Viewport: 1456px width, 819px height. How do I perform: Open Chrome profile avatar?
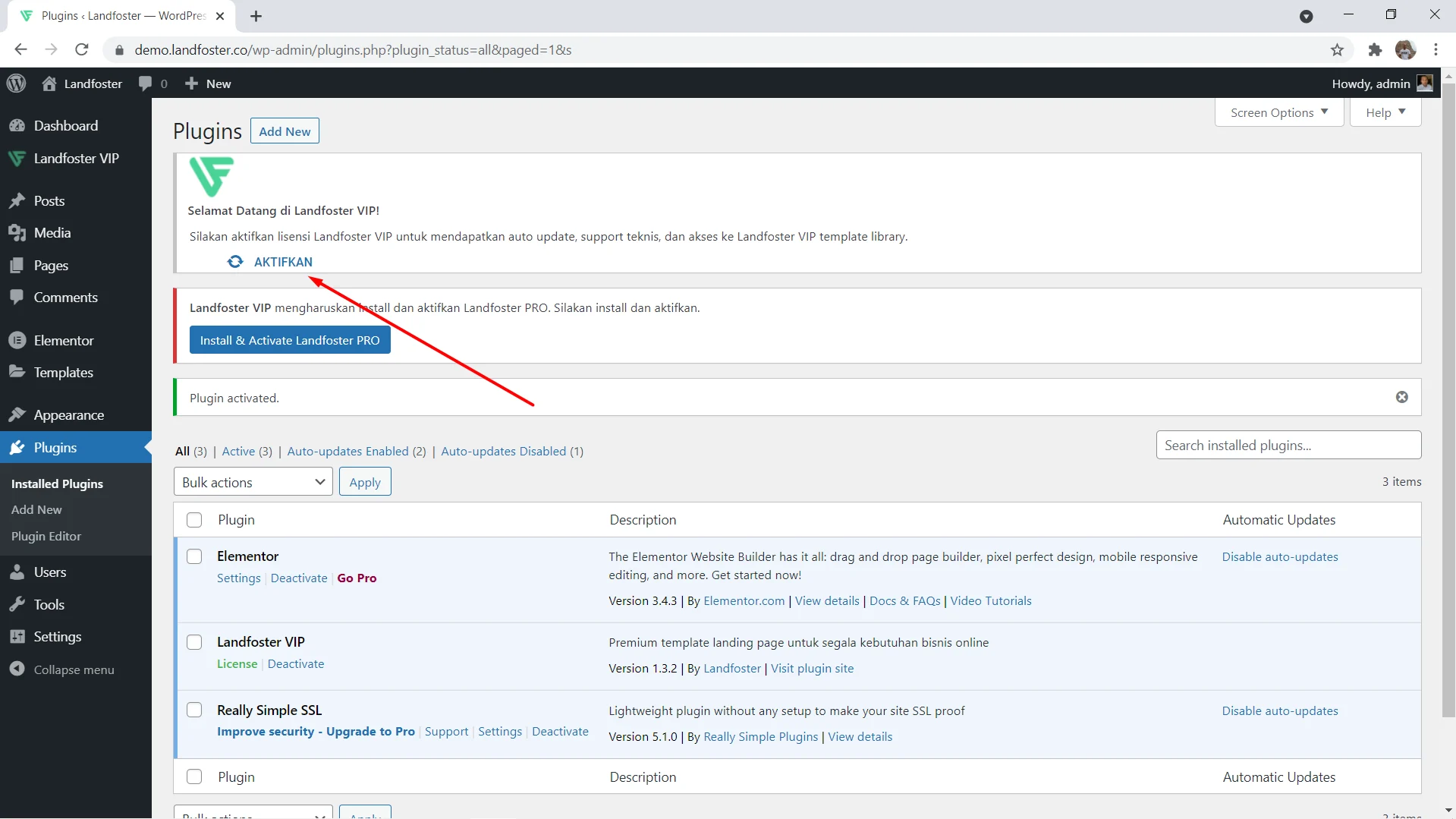(1405, 50)
